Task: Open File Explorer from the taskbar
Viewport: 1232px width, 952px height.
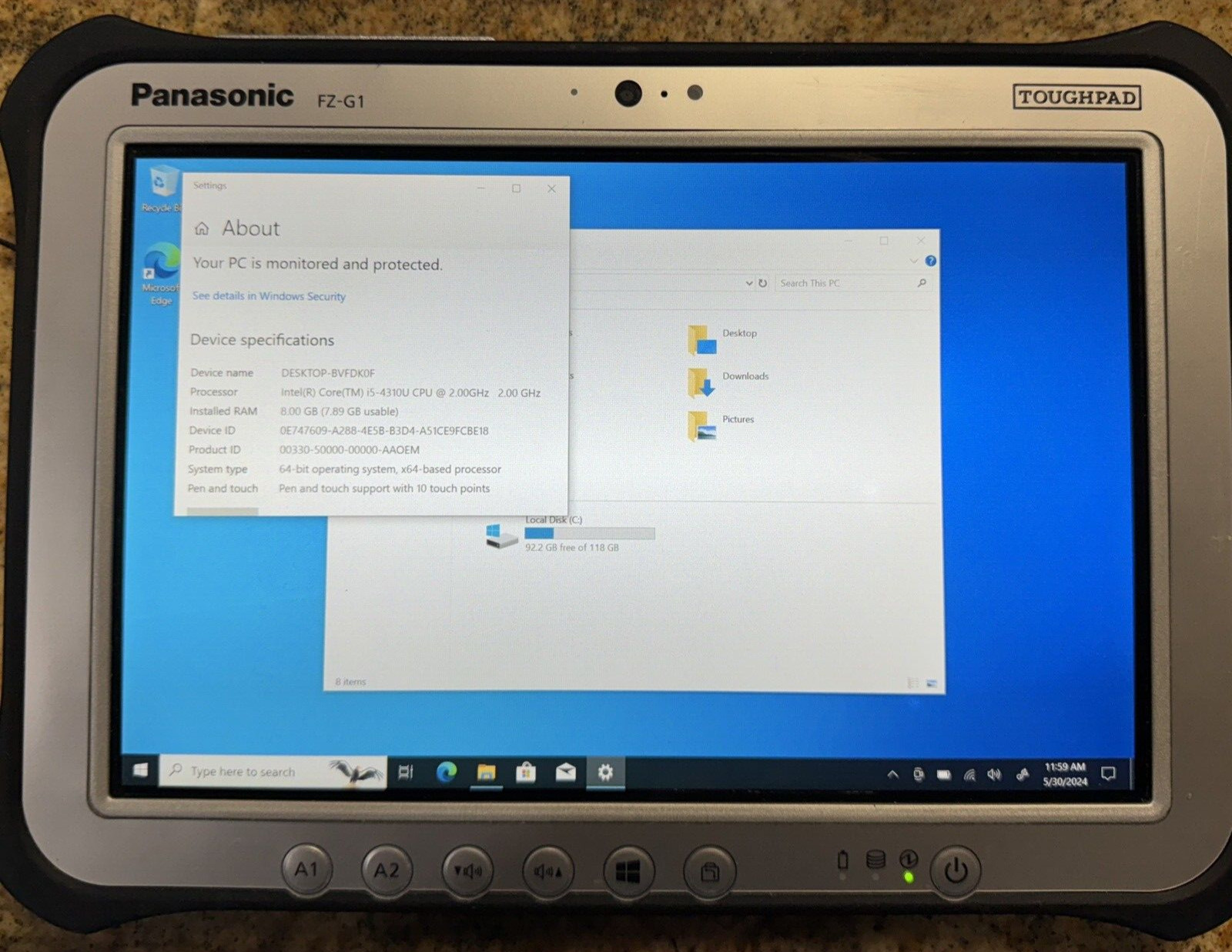Action: tap(486, 772)
